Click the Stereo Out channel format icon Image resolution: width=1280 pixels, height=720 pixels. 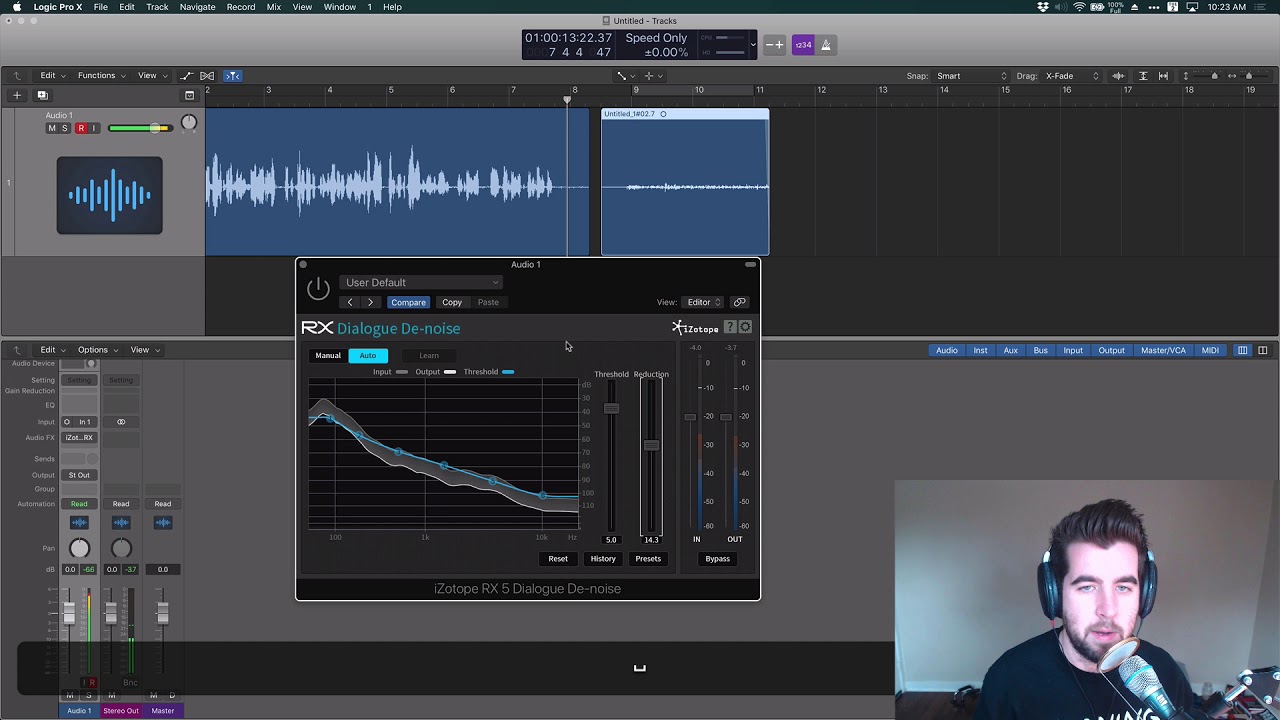click(121, 422)
